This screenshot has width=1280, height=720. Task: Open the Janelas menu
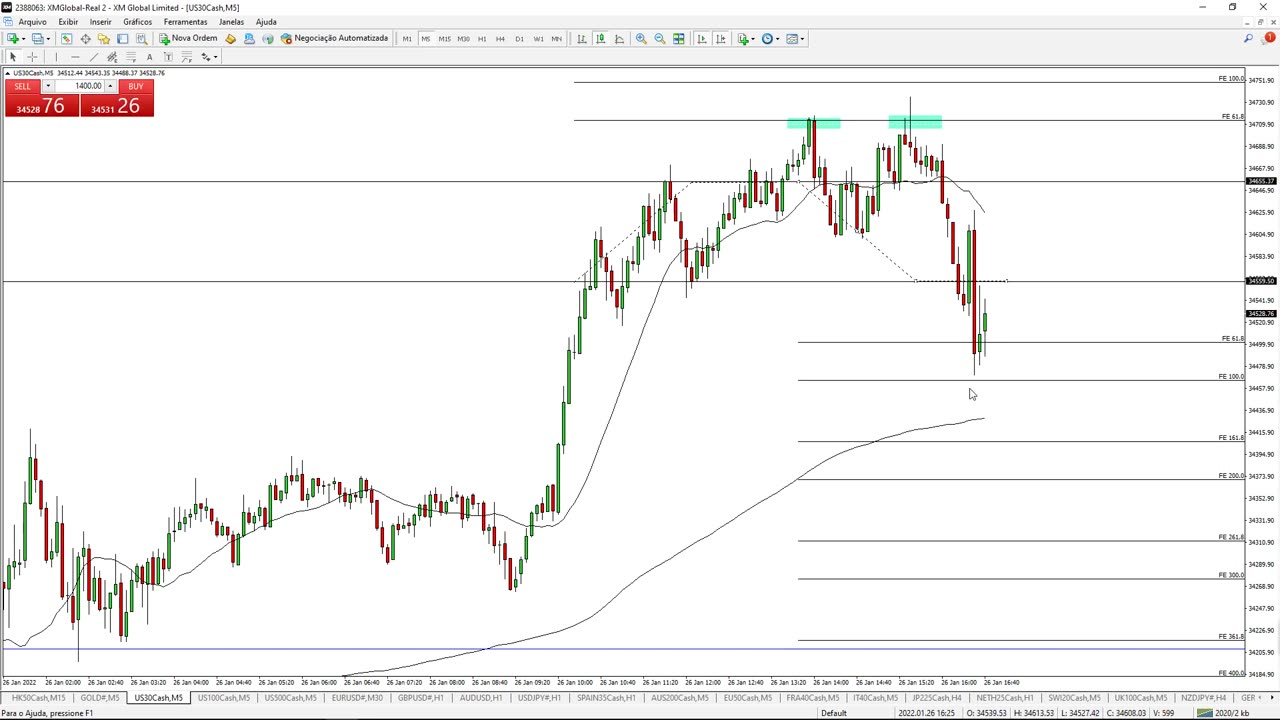[x=231, y=22]
